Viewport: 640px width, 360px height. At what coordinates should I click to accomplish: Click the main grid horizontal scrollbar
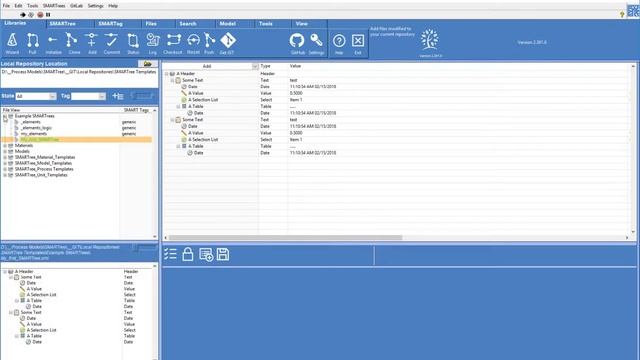tap(286, 238)
